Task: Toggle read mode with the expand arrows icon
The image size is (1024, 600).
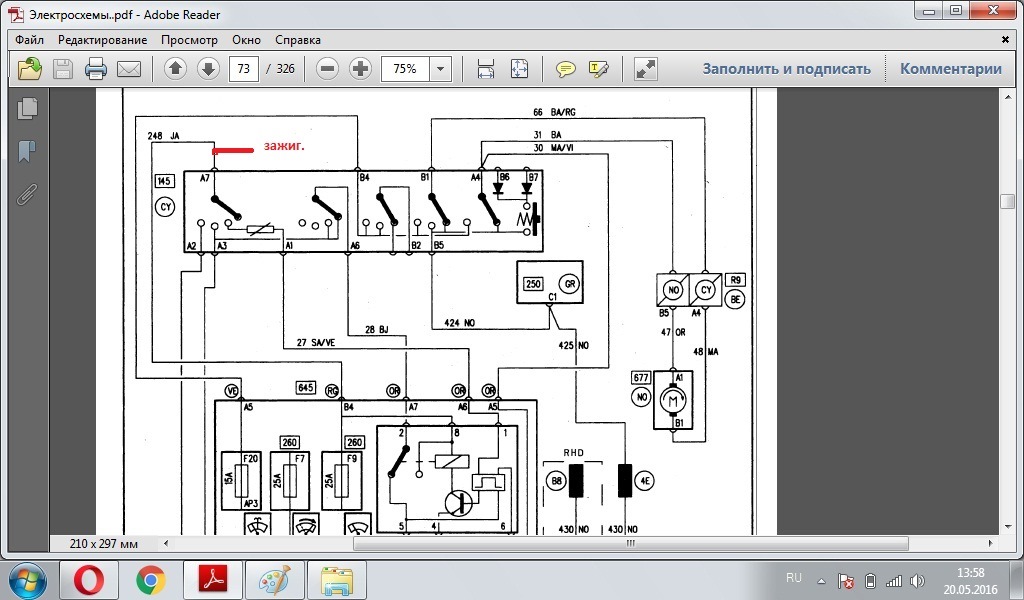Action: 645,69
